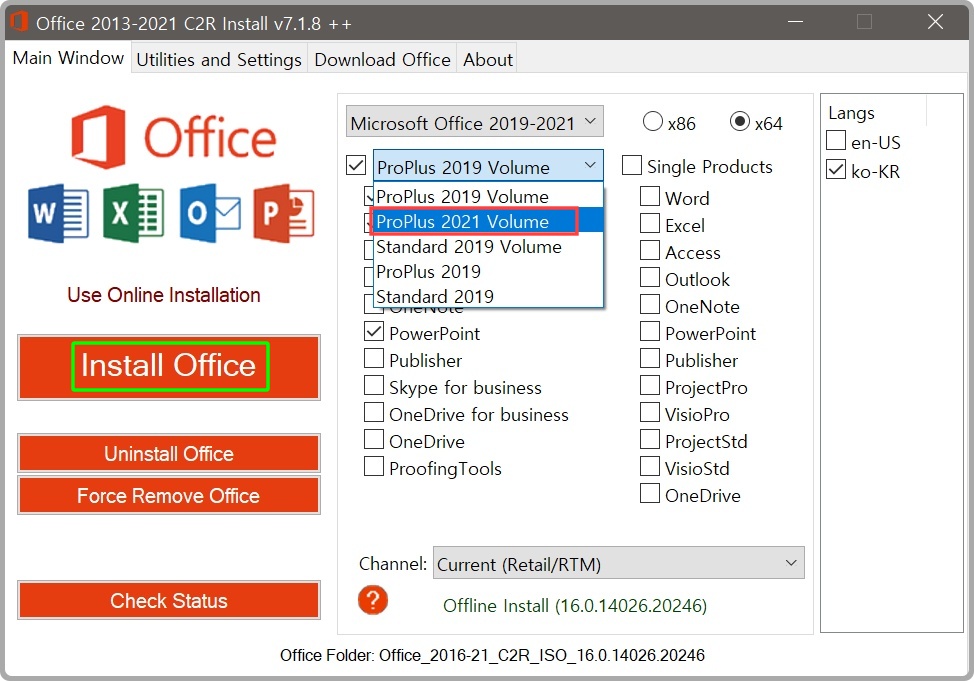Image resolution: width=974 pixels, height=681 pixels.
Task: Click the Use Online Installation link
Action: (x=164, y=295)
